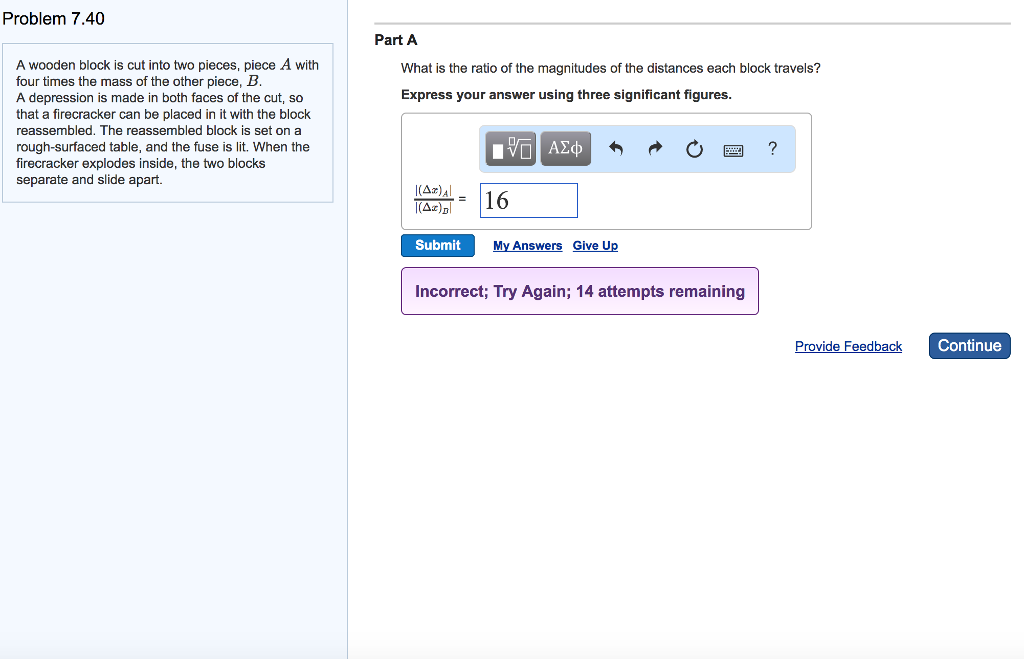This screenshot has height=659, width=1024.
Task: Open the math templates button
Action: coord(512,149)
